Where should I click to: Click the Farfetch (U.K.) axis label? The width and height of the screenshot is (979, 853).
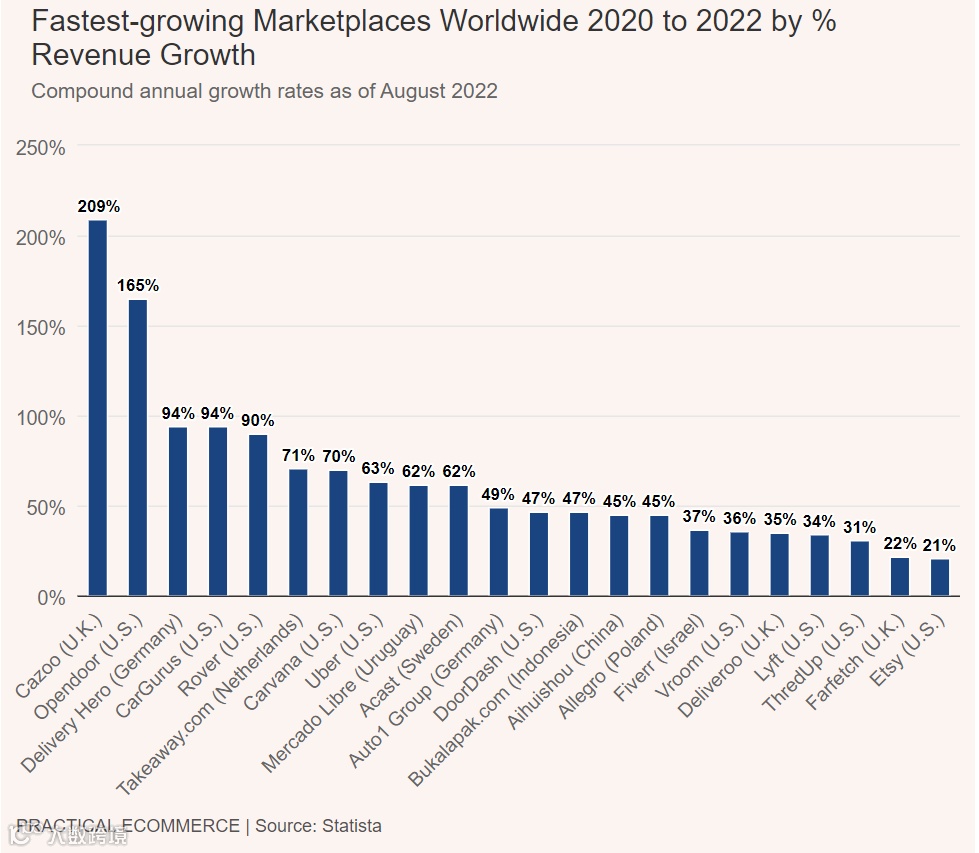855,662
